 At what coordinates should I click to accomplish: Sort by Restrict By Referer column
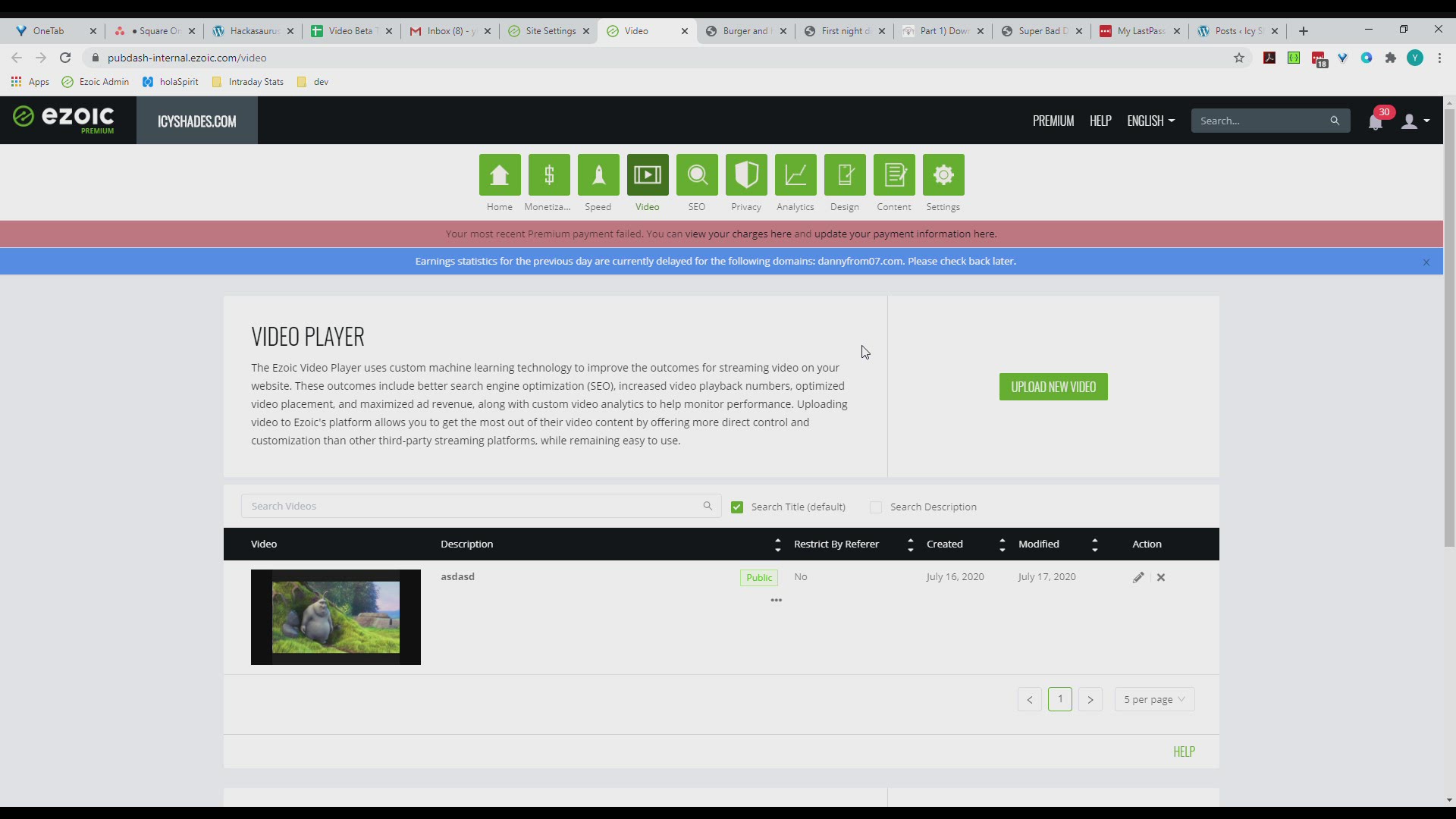[911, 544]
